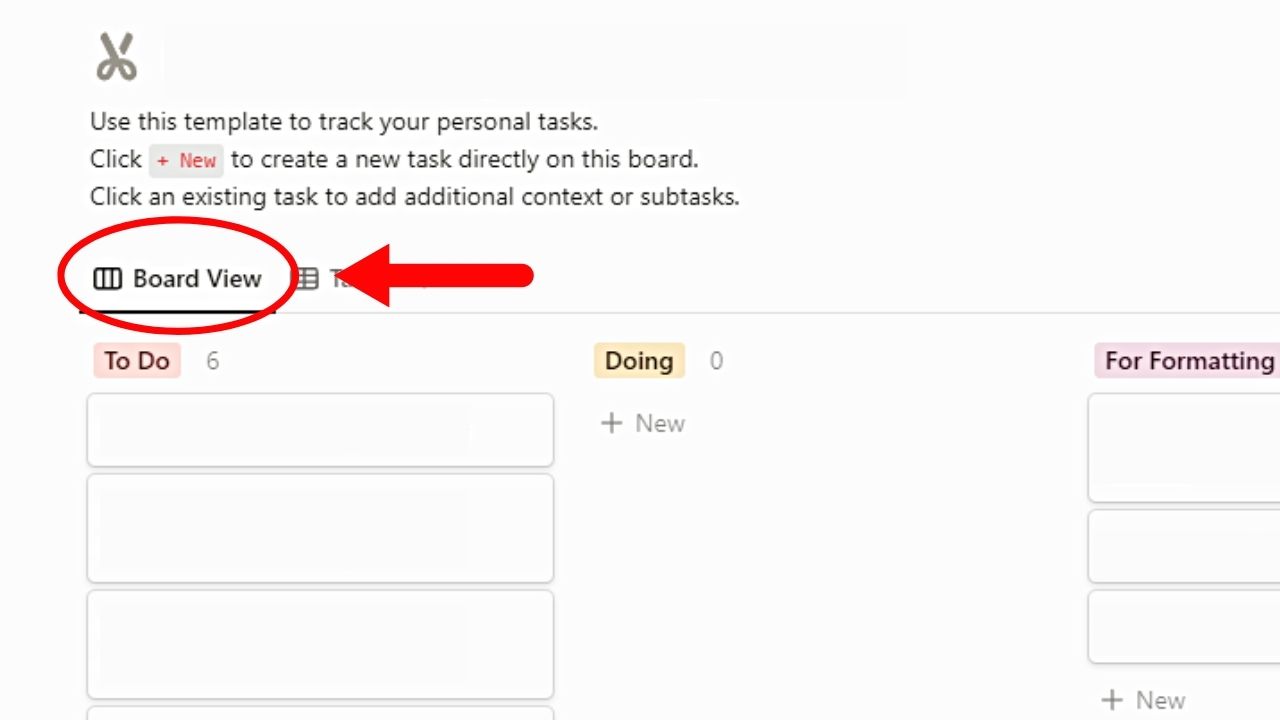1280x720 pixels.
Task: Click the third card under To Do
Action: [x=320, y=644]
